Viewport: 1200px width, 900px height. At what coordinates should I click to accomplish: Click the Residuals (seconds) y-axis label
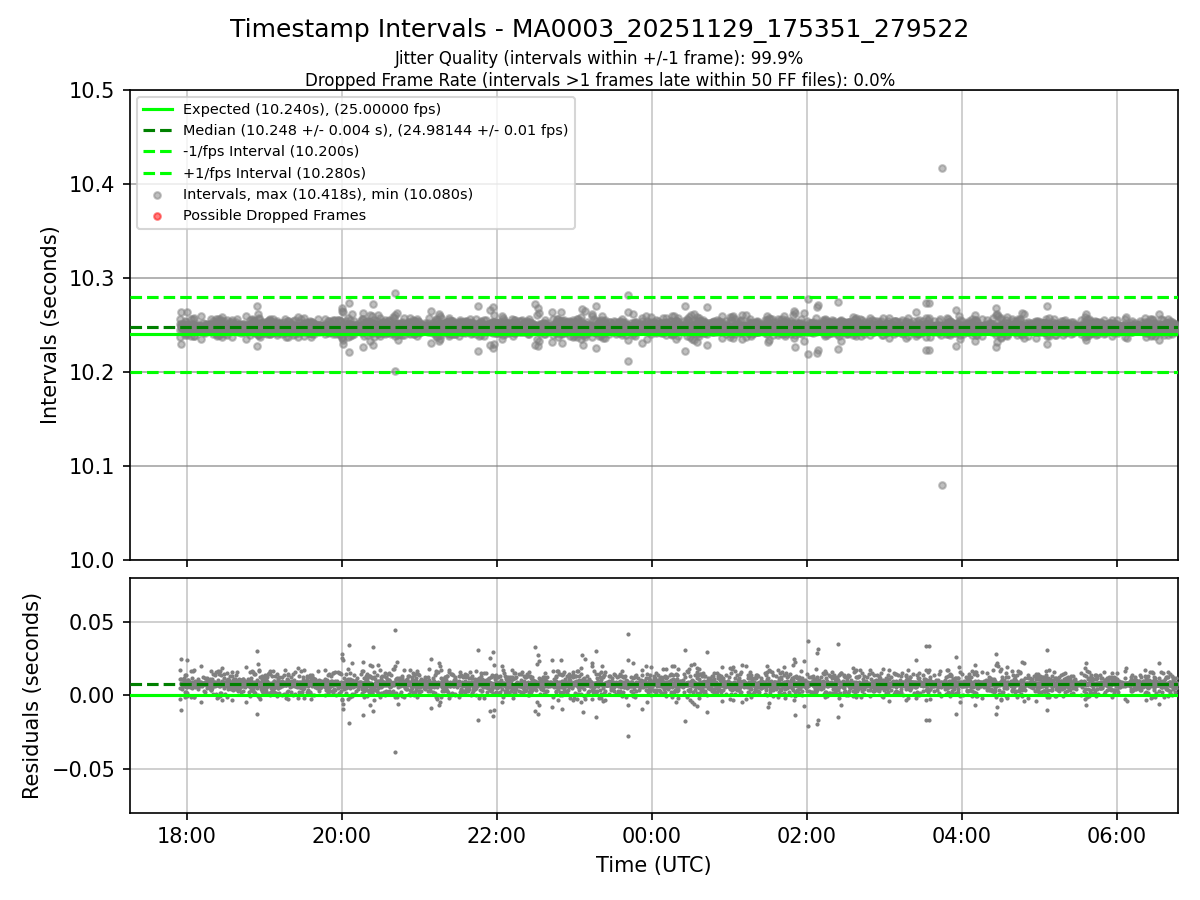(x=32, y=696)
